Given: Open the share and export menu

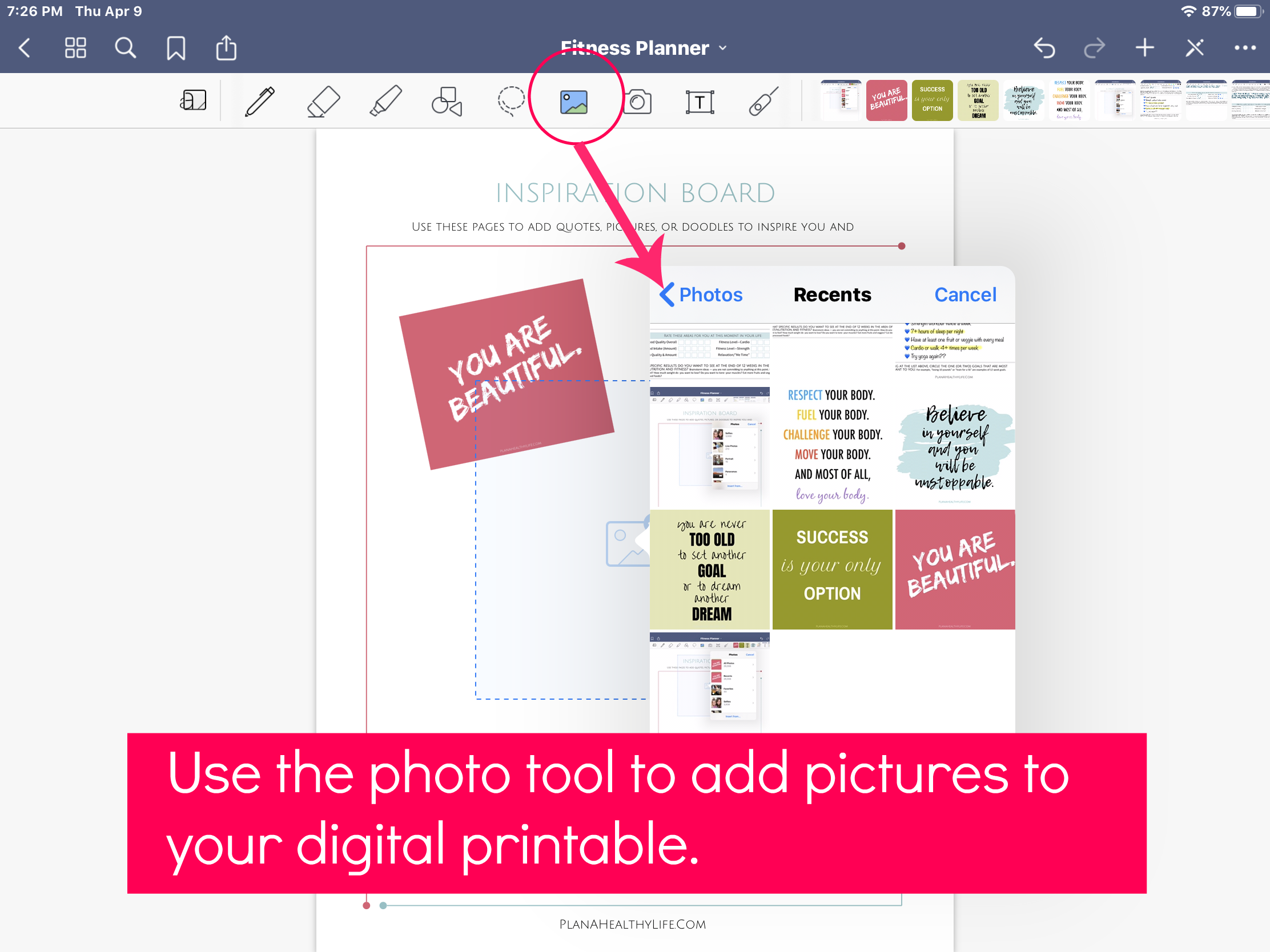Looking at the screenshot, I should click(226, 47).
